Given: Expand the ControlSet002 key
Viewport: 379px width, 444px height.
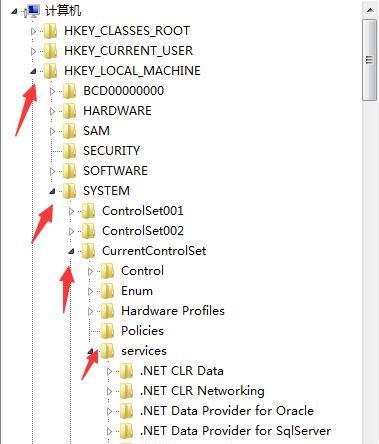Looking at the screenshot, I should tap(71, 231).
